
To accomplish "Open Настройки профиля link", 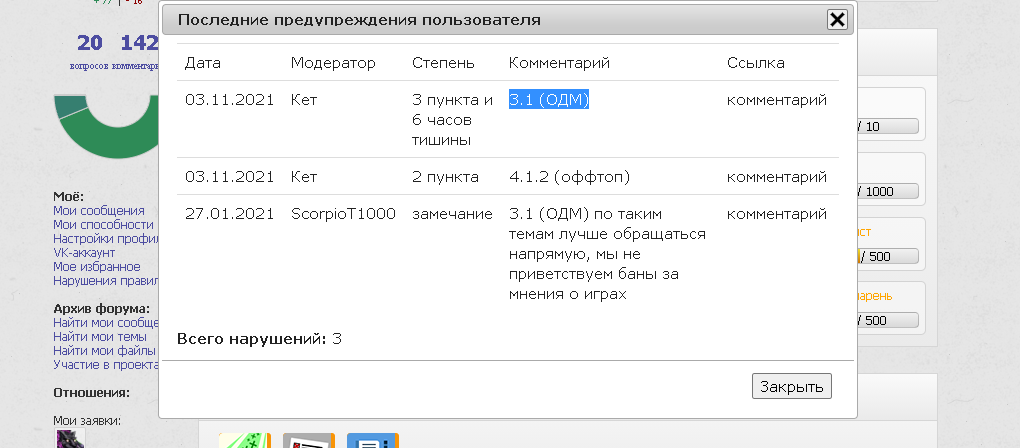I will [x=106, y=239].
